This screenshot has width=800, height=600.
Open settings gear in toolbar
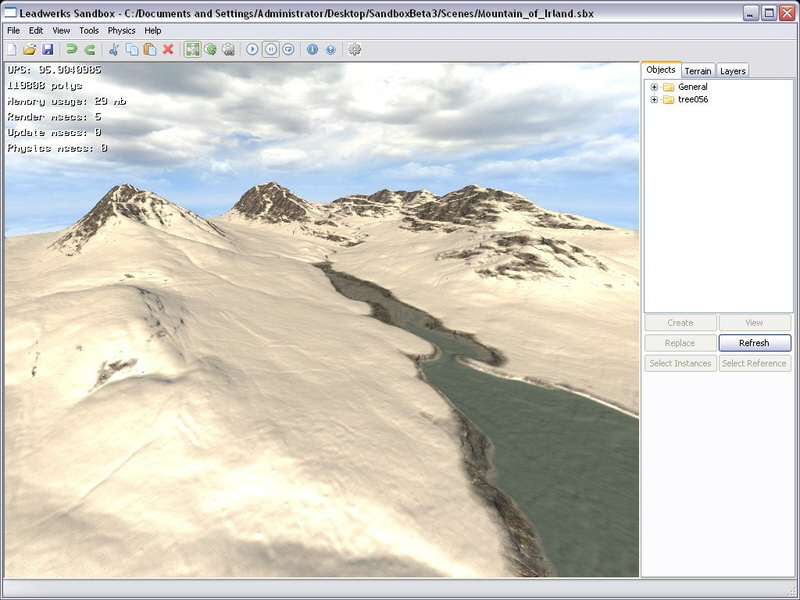[354, 49]
